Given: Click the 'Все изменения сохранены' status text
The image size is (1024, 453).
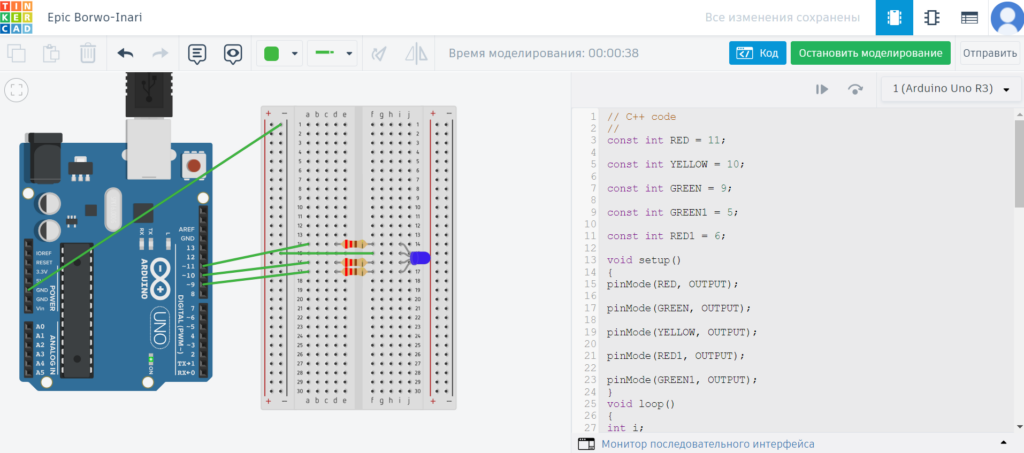Looking at the screenshot, I should point(782,18).
